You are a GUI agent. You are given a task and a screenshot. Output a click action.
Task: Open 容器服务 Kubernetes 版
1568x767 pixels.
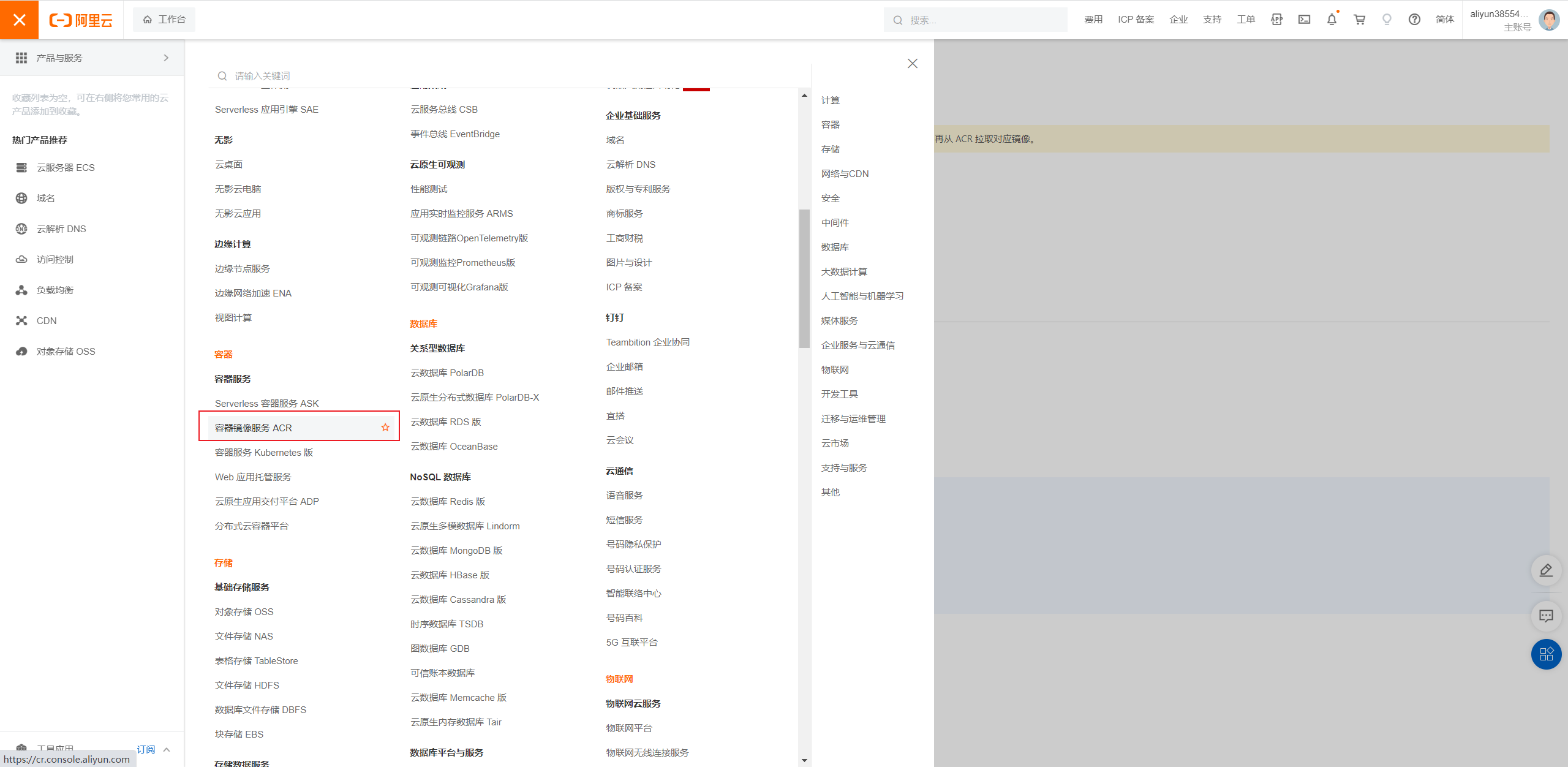tap(263, 453)
